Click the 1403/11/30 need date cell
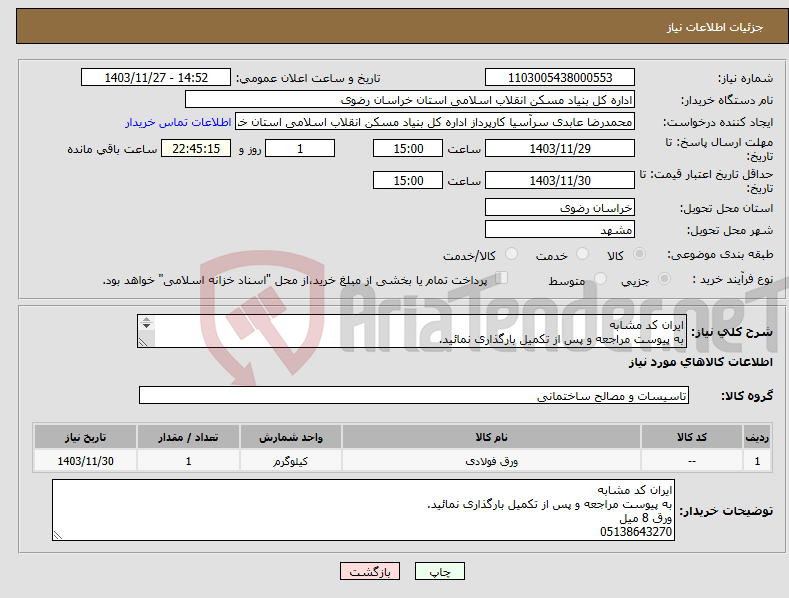Screen dimensions: 789x598 pos(86,461)
